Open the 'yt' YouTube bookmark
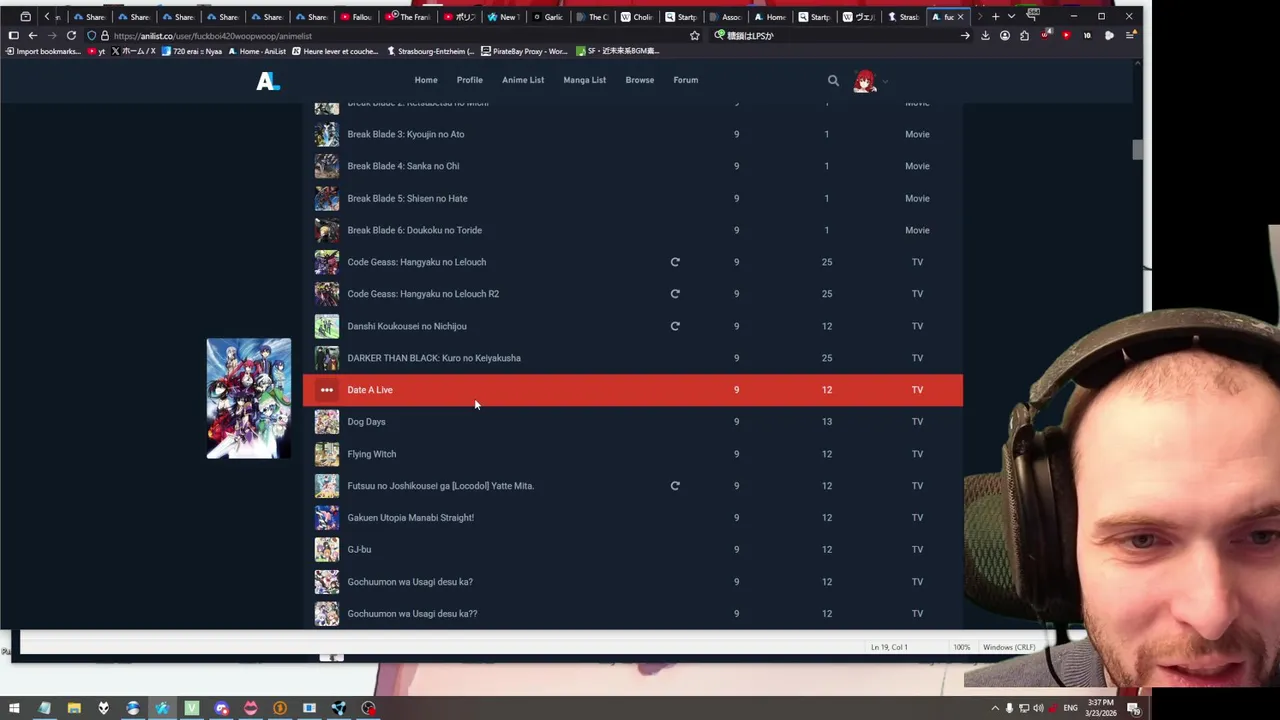 (x=97, y=51)
